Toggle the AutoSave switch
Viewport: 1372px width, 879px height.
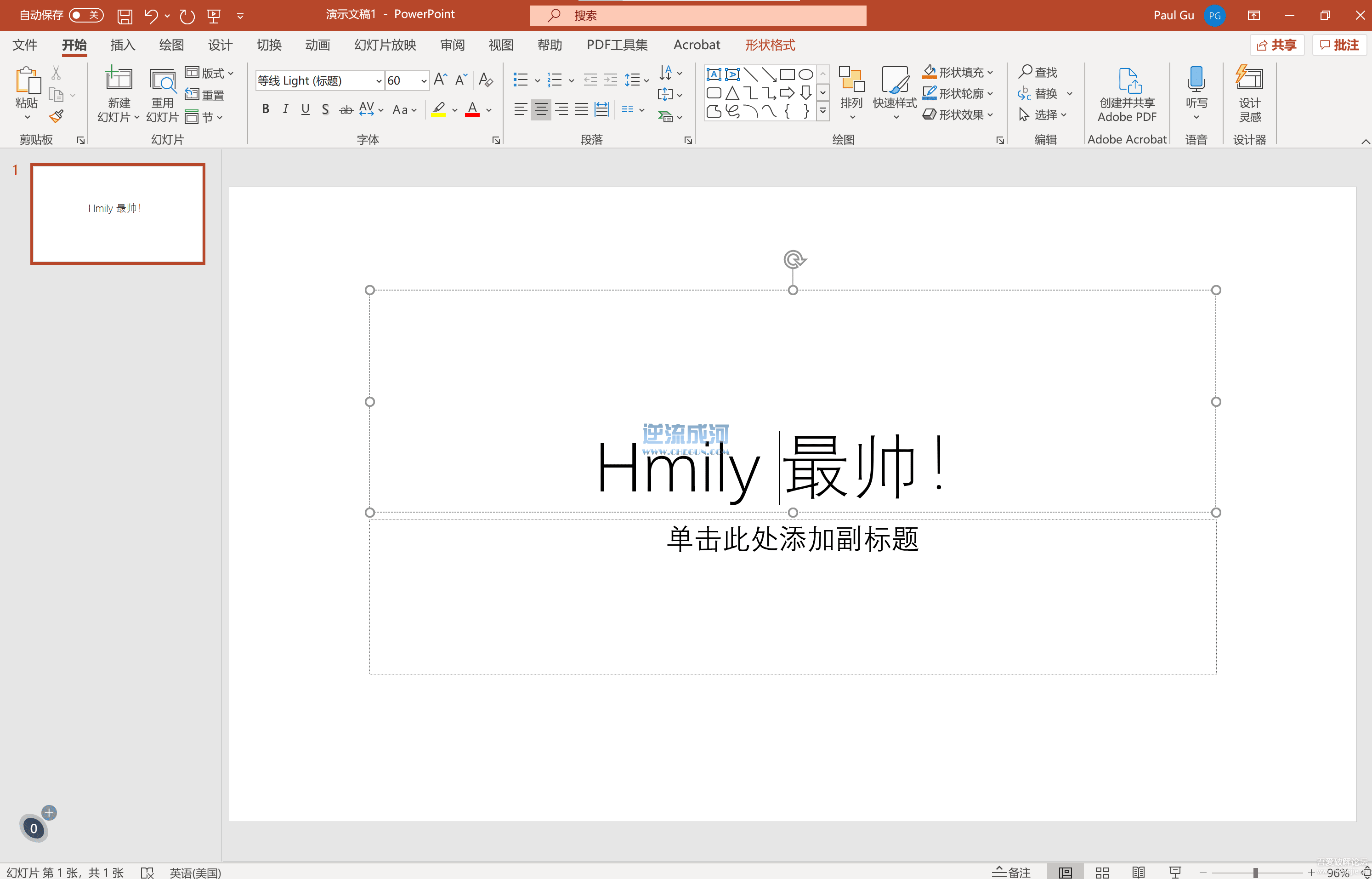86,15
